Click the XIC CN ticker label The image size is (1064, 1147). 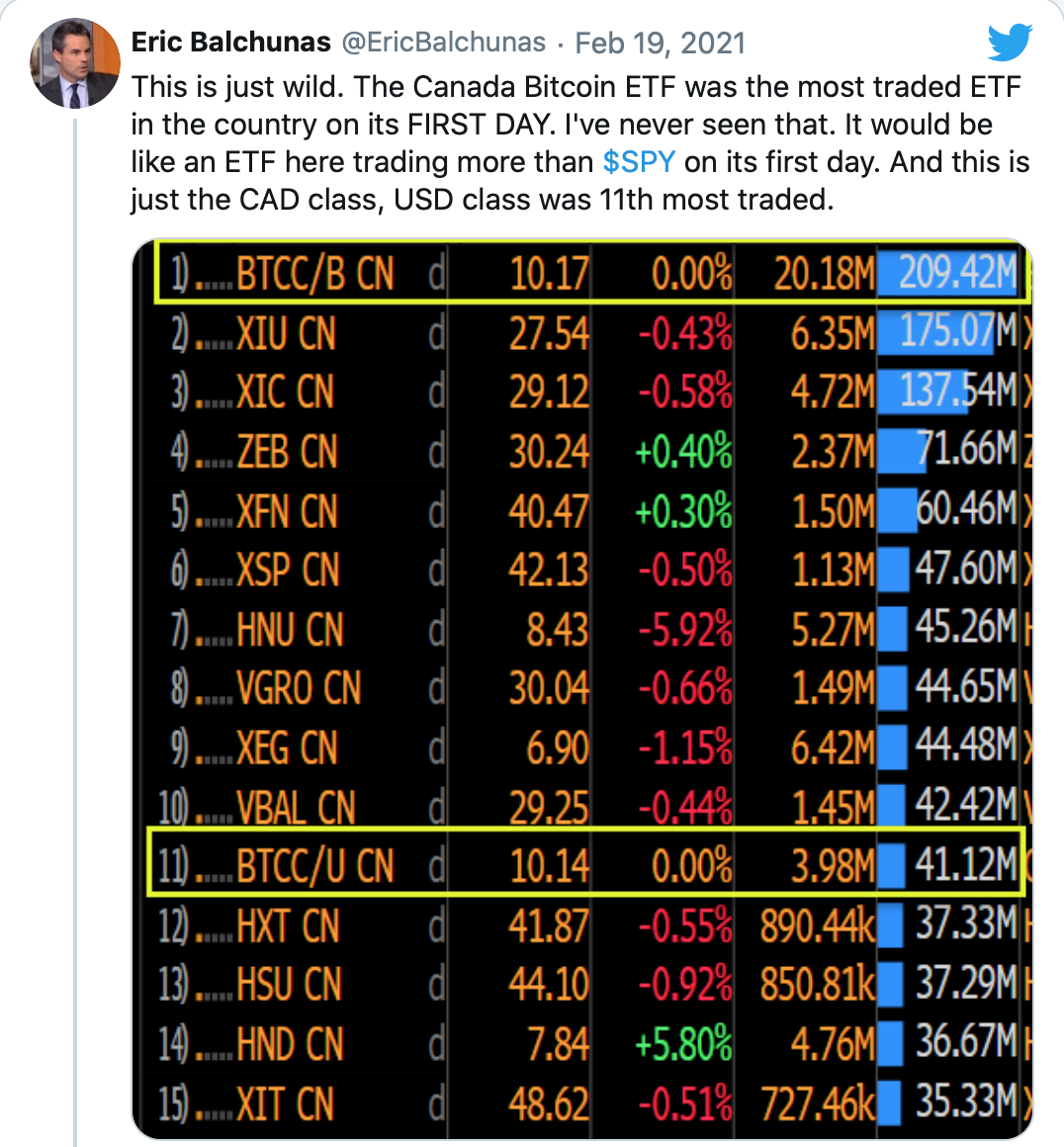coord(285,393)
